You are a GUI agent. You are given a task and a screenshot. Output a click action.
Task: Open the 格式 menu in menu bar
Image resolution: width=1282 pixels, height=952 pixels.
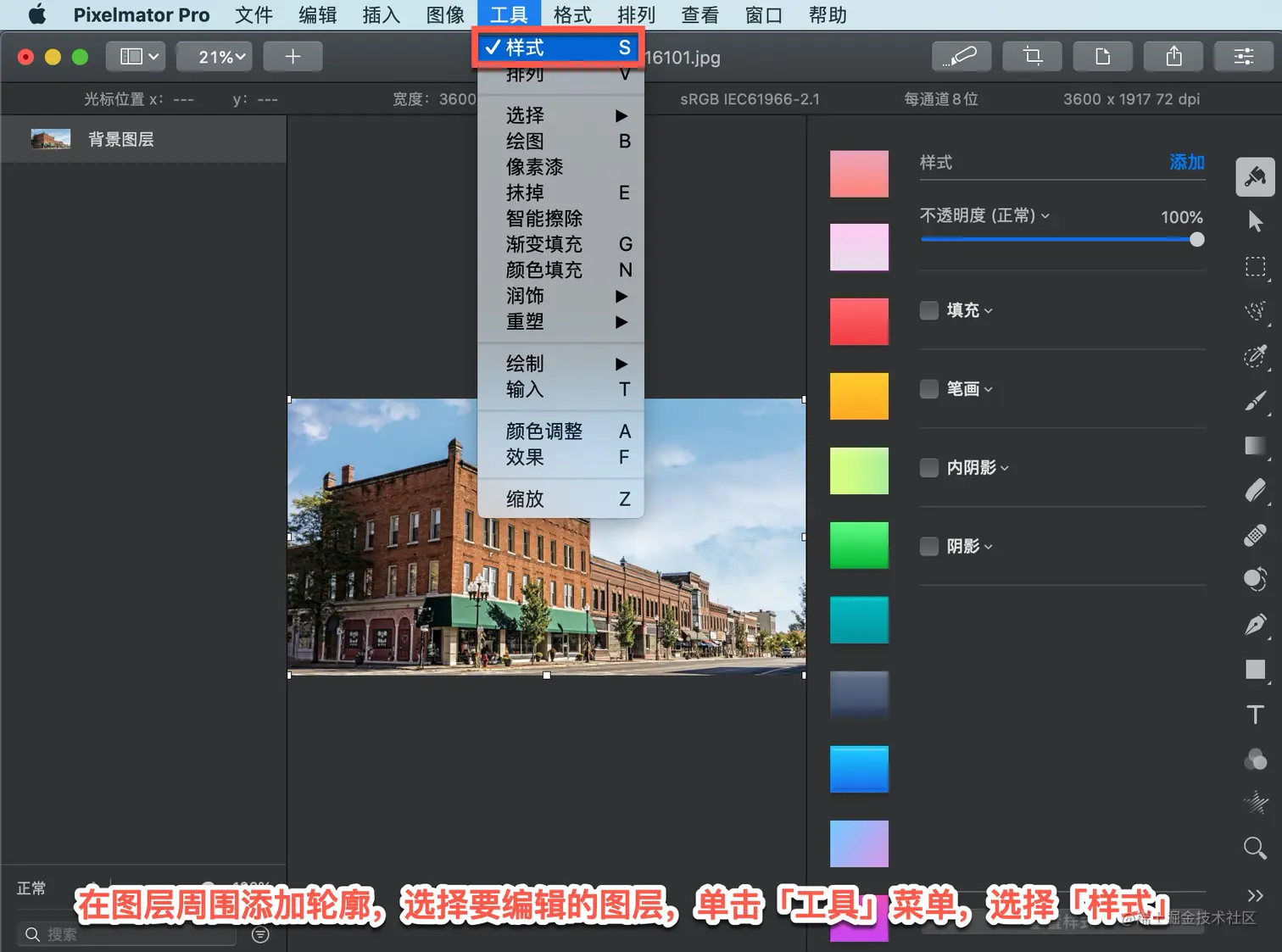(572, 14)
